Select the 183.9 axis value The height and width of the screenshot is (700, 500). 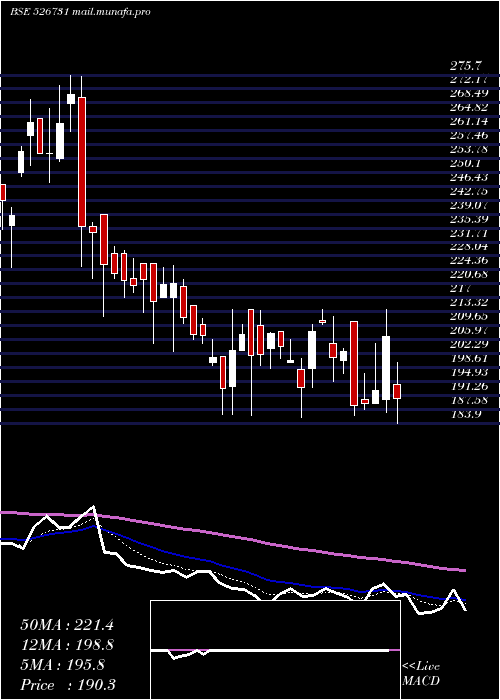466,414
